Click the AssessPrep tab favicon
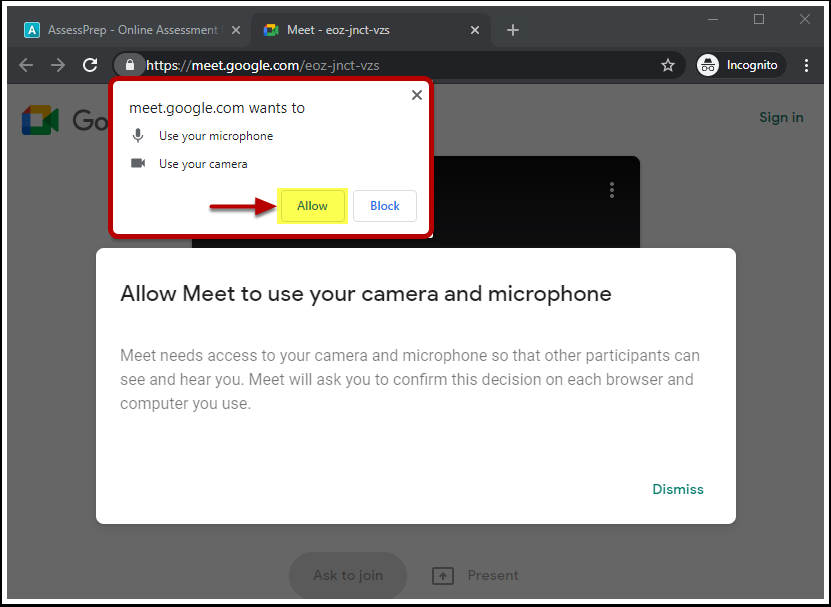 pos(32,30)
